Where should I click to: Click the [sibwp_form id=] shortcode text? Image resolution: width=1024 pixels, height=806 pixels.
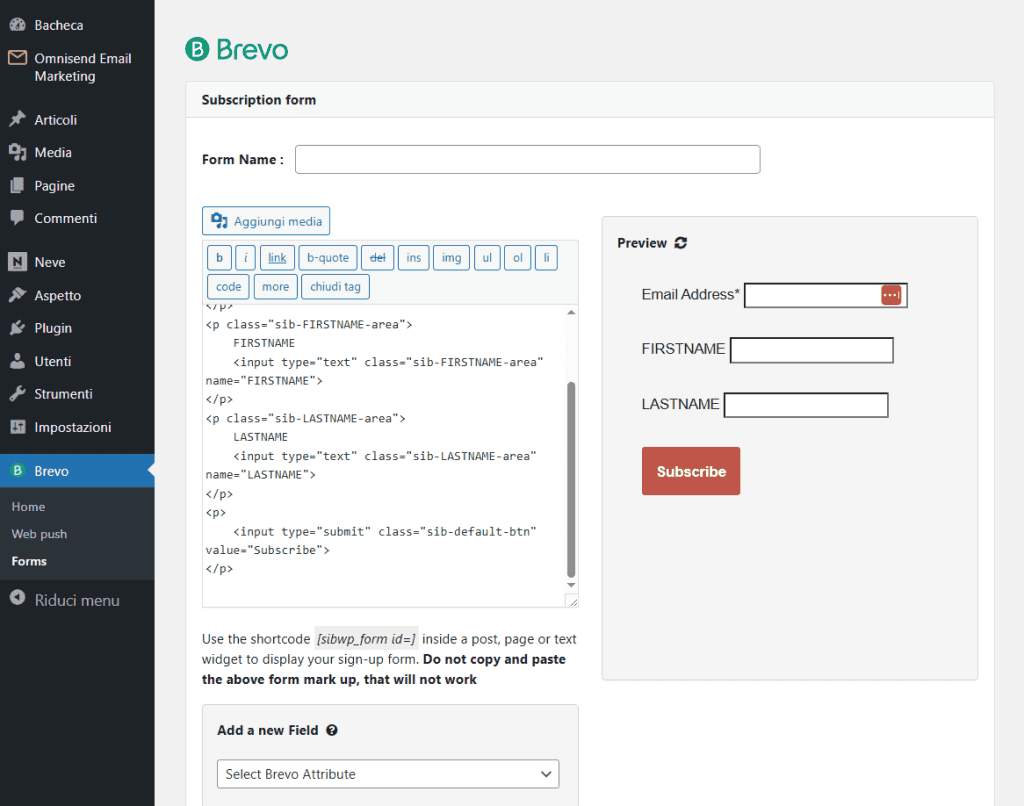coord(366,639)
